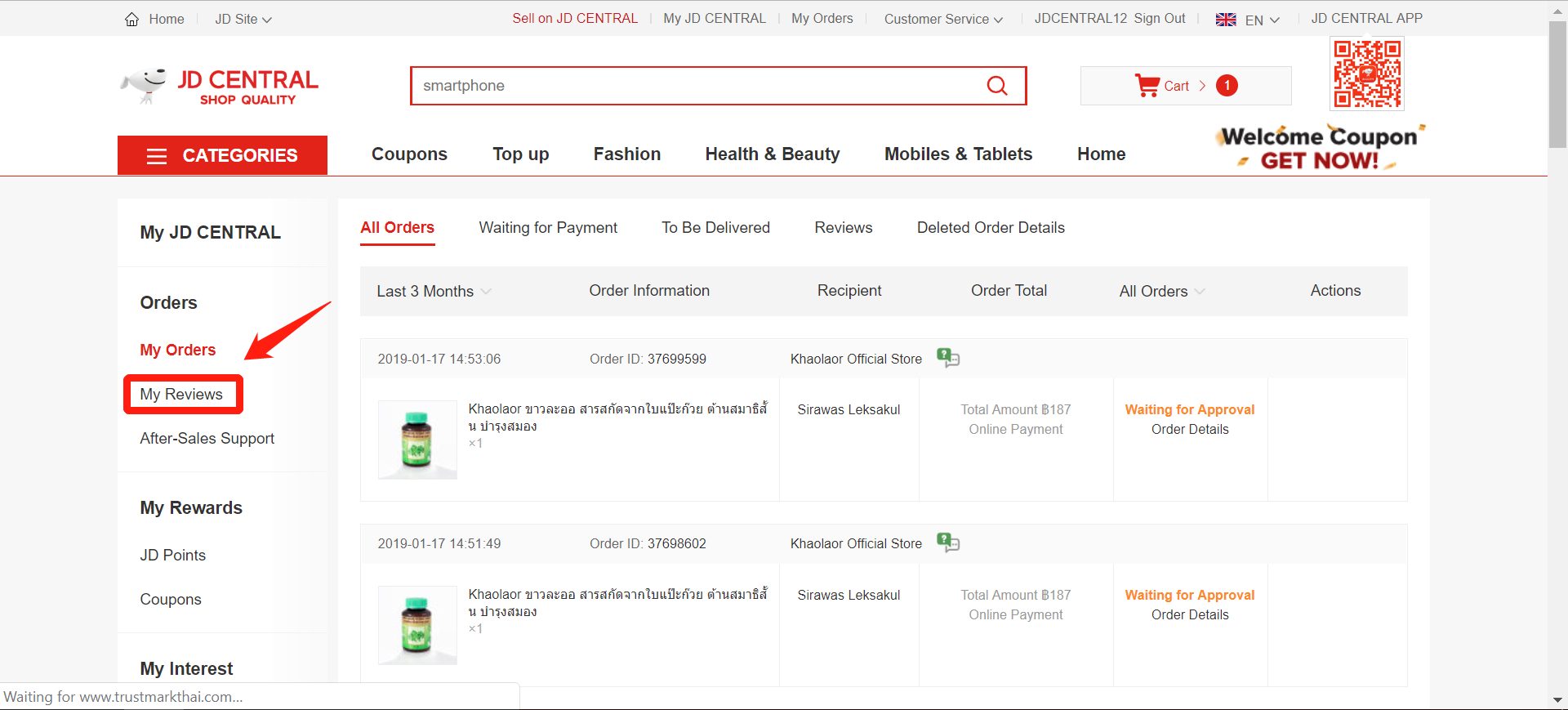Screen dimensions: 1568x710
Task: Open the Mobiles & Tablets navigation item
Action: click(x=959, y=154)
